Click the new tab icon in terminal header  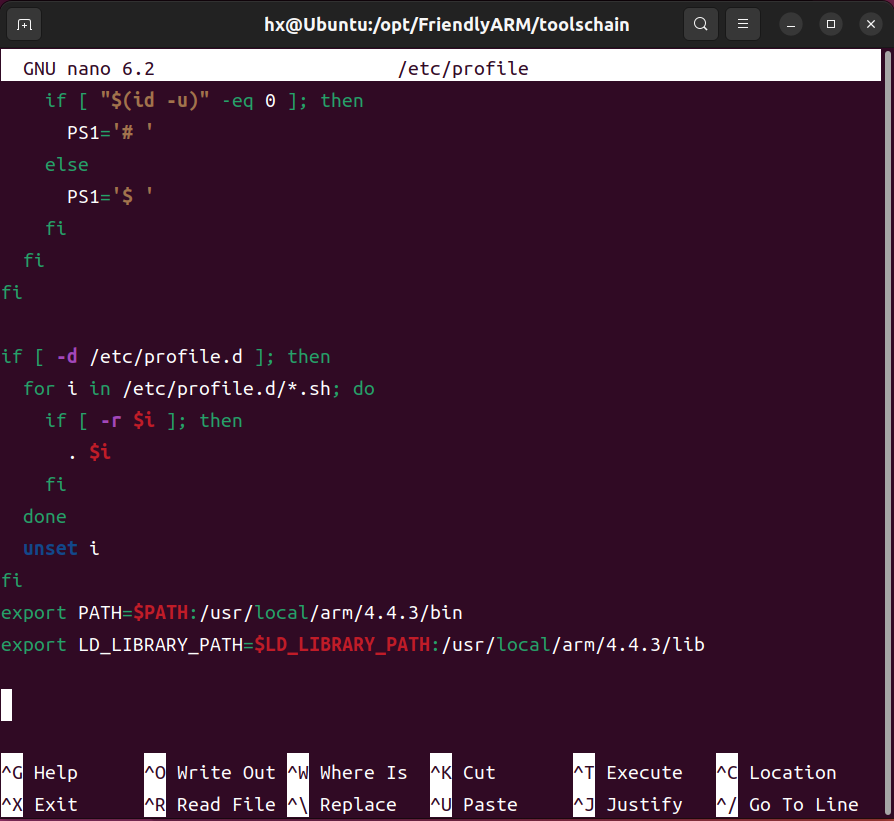click(x=25, y=24)
